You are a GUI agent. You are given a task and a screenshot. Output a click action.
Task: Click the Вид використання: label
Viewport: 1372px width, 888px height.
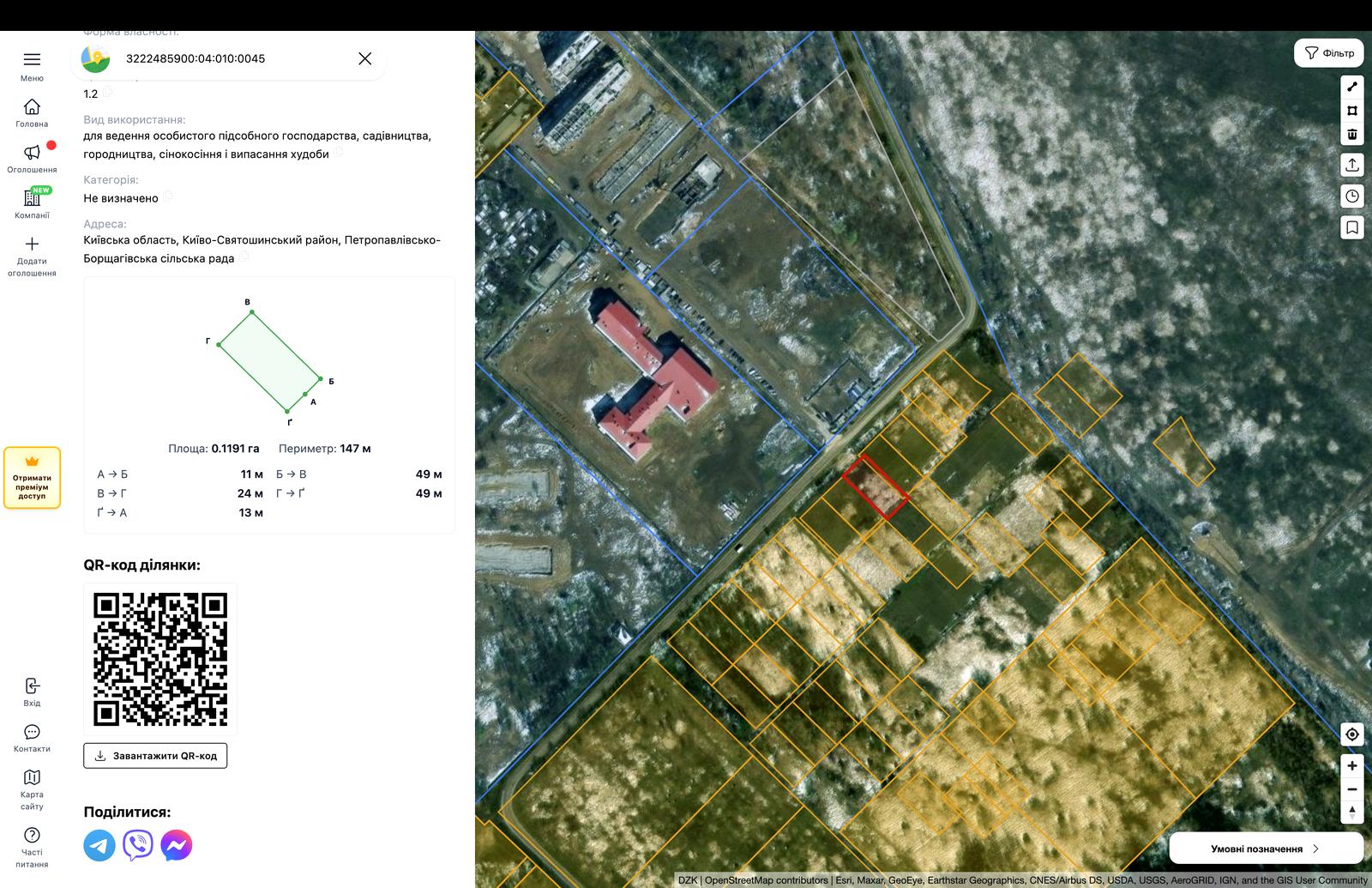[135, 120]
